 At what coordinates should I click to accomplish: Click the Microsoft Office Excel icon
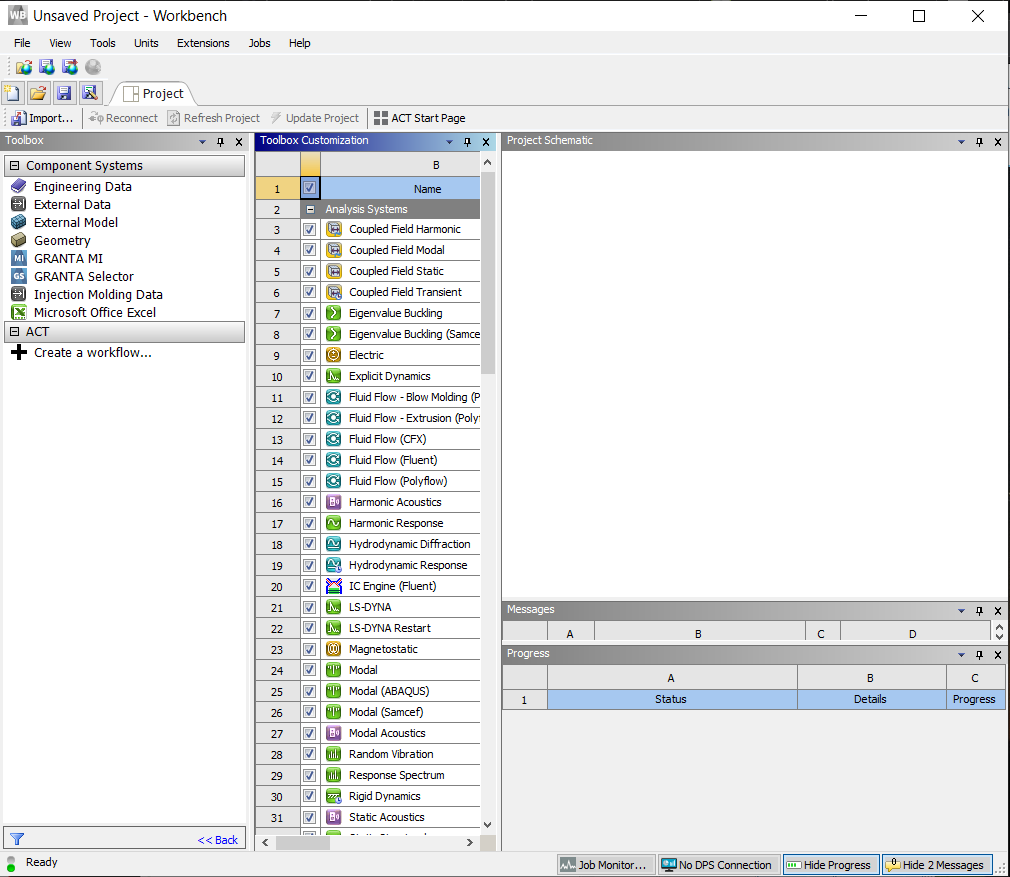tap(18, 313)
